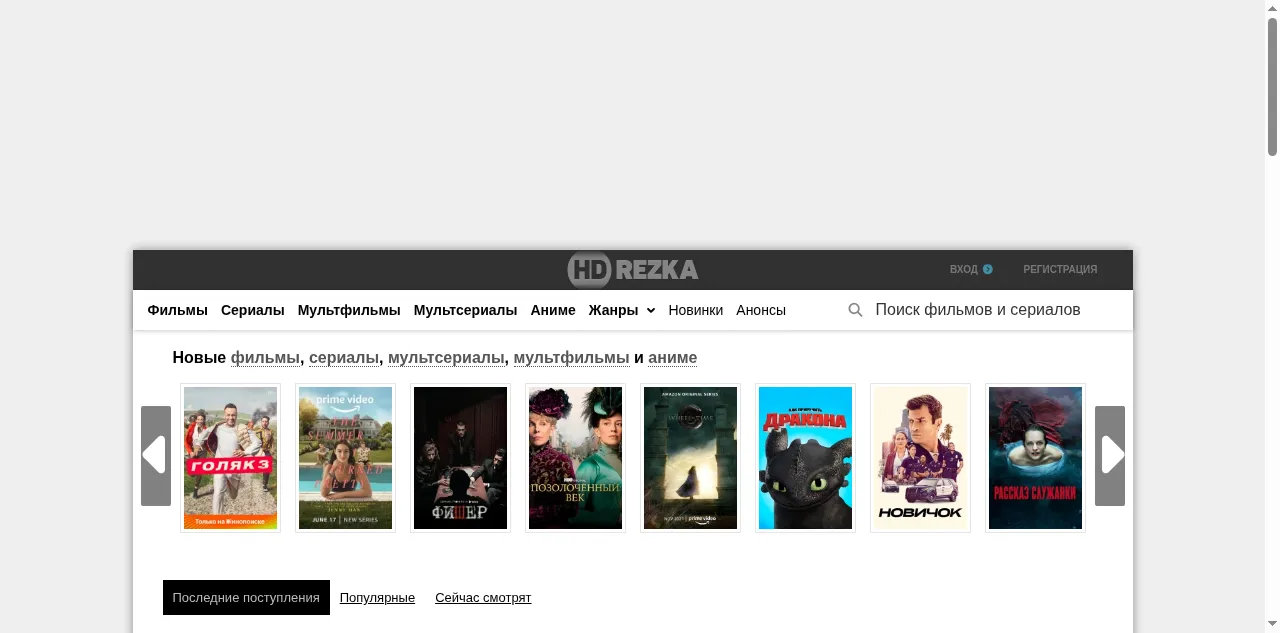Follow the 'фильмы' link in Новые heading
The height and width of the screenshot is (633, 1280).
coord(265,358)
